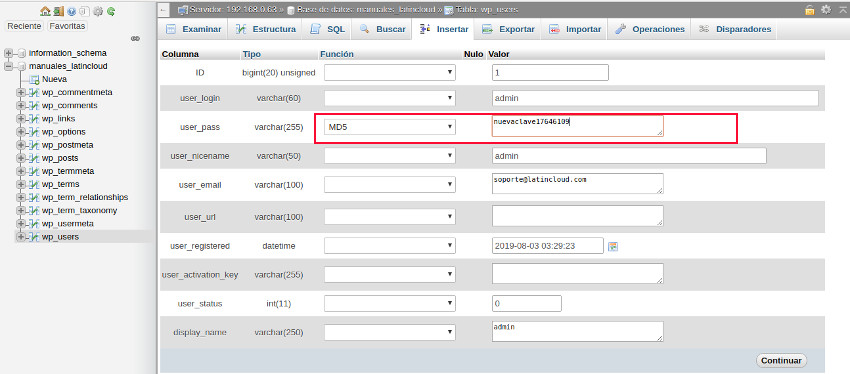Open navigation panel settings gear
The image size is (850, 374).
(98, 10)
